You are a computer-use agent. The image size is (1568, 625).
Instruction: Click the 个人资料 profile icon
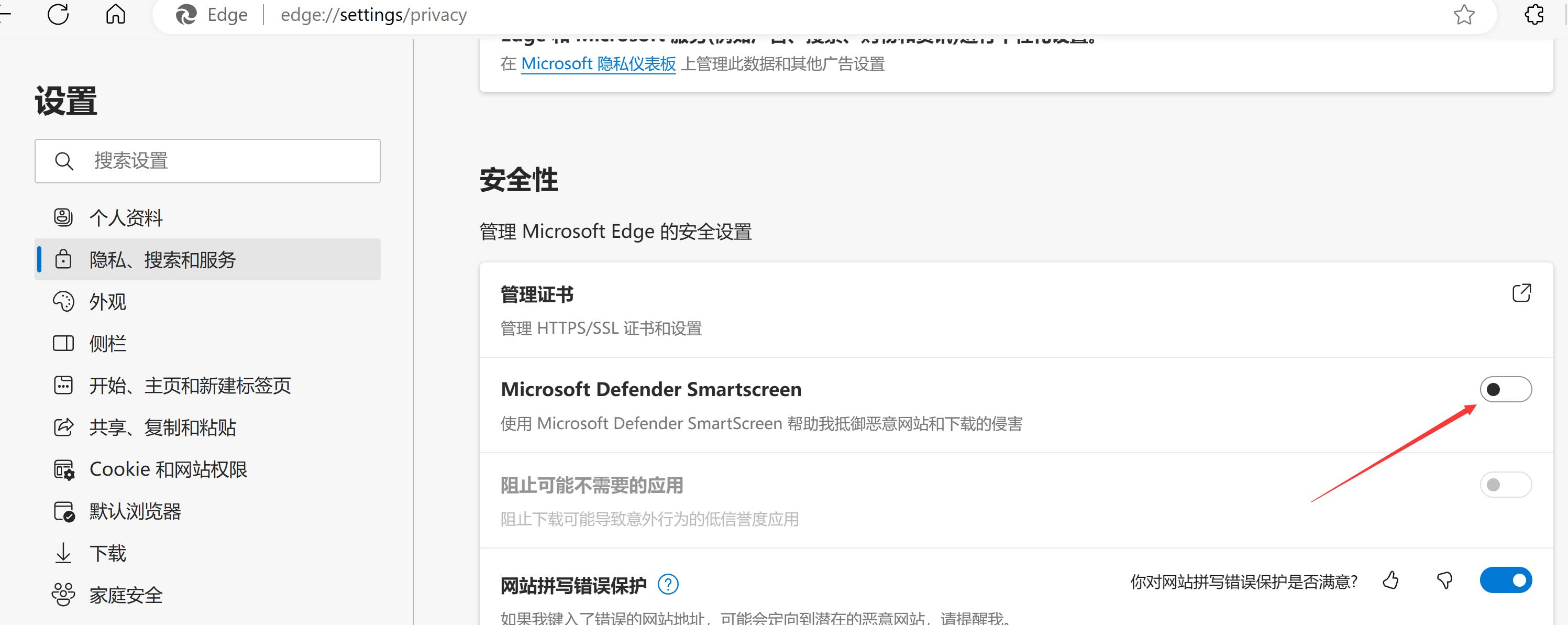tap(63, 217)
